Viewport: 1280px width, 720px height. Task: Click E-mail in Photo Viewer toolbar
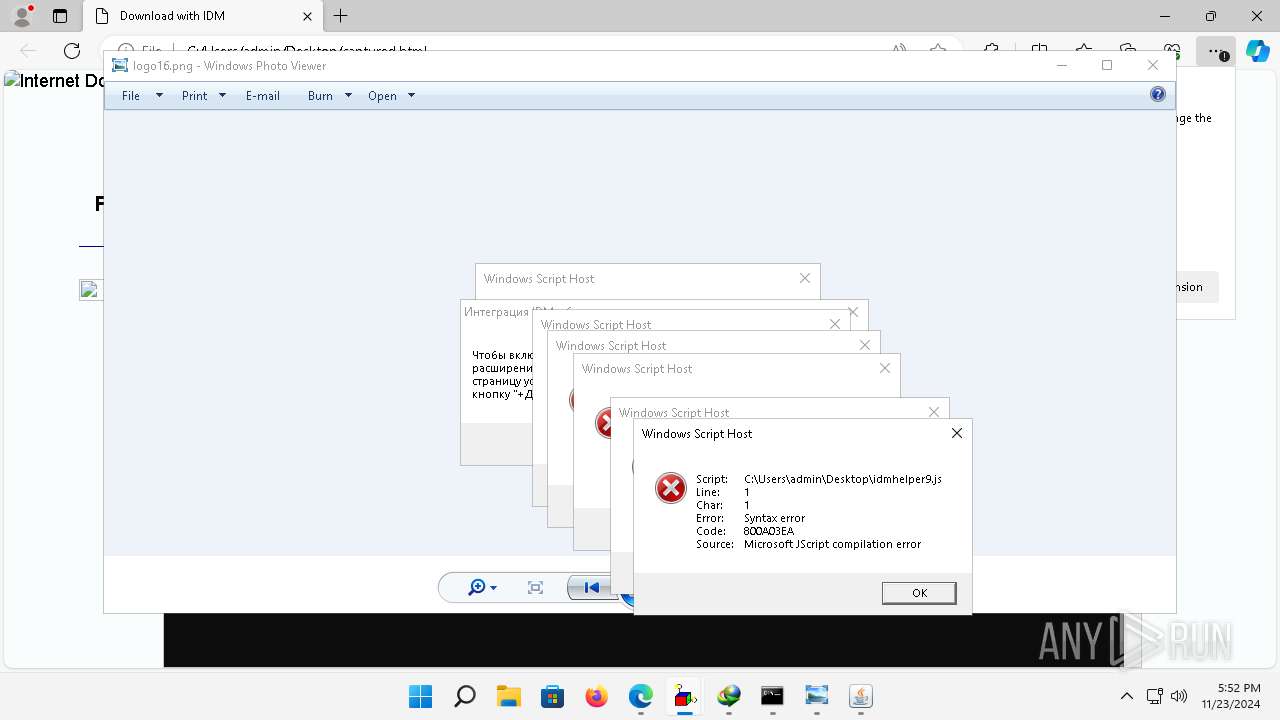pyautogui.click(x=263, y=96)
